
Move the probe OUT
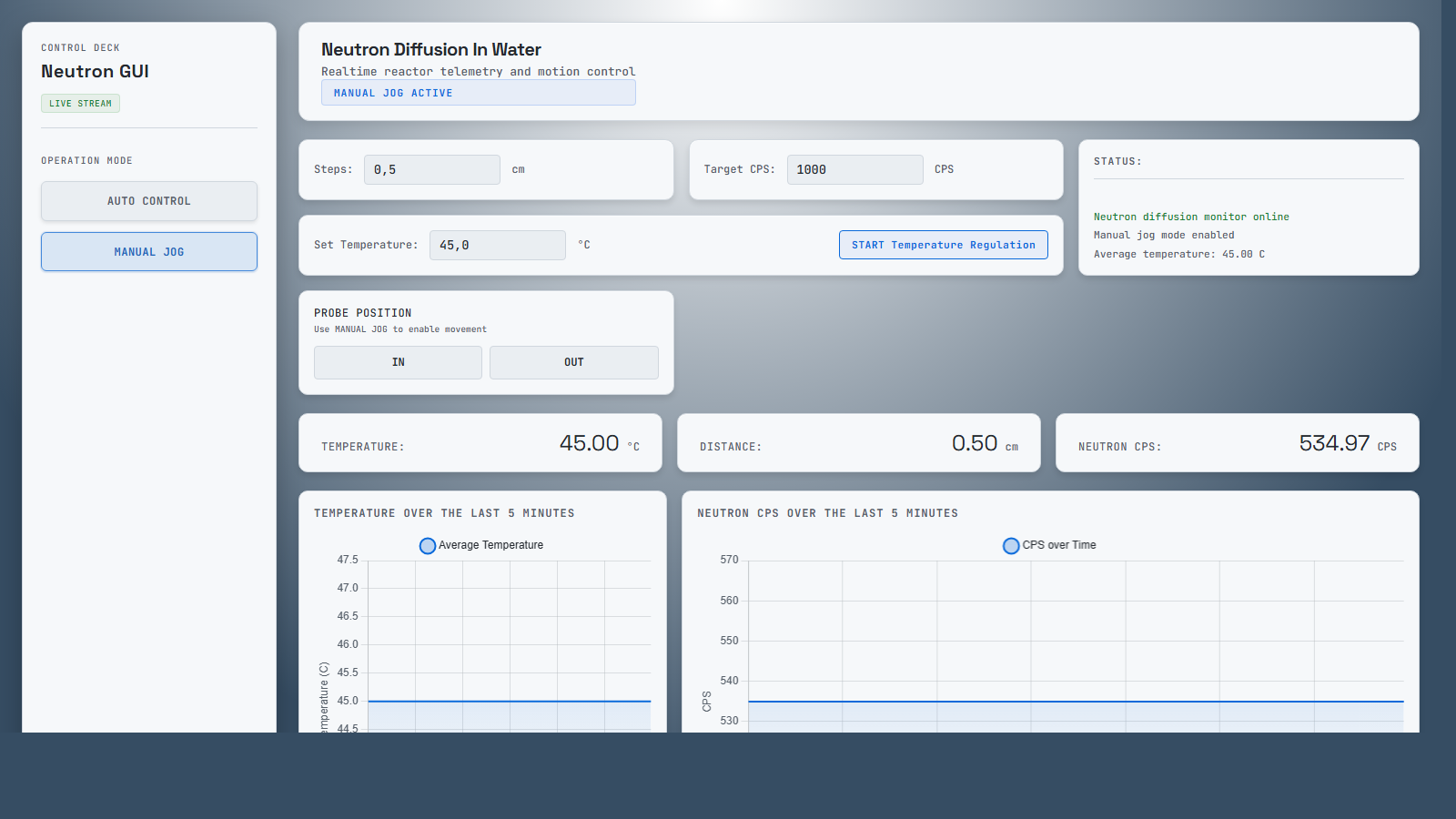pos(574,362)
